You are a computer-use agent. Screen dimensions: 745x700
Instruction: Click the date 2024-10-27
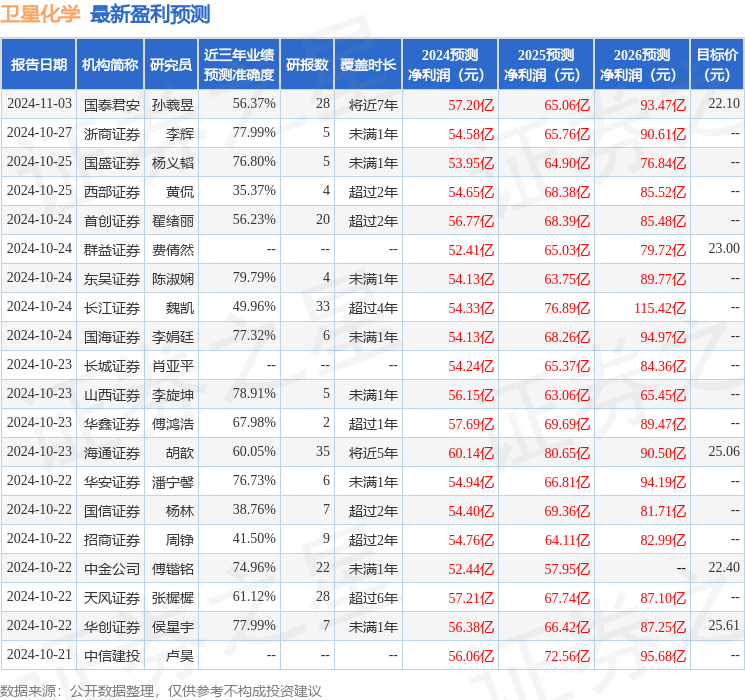(x=39, y=133)
